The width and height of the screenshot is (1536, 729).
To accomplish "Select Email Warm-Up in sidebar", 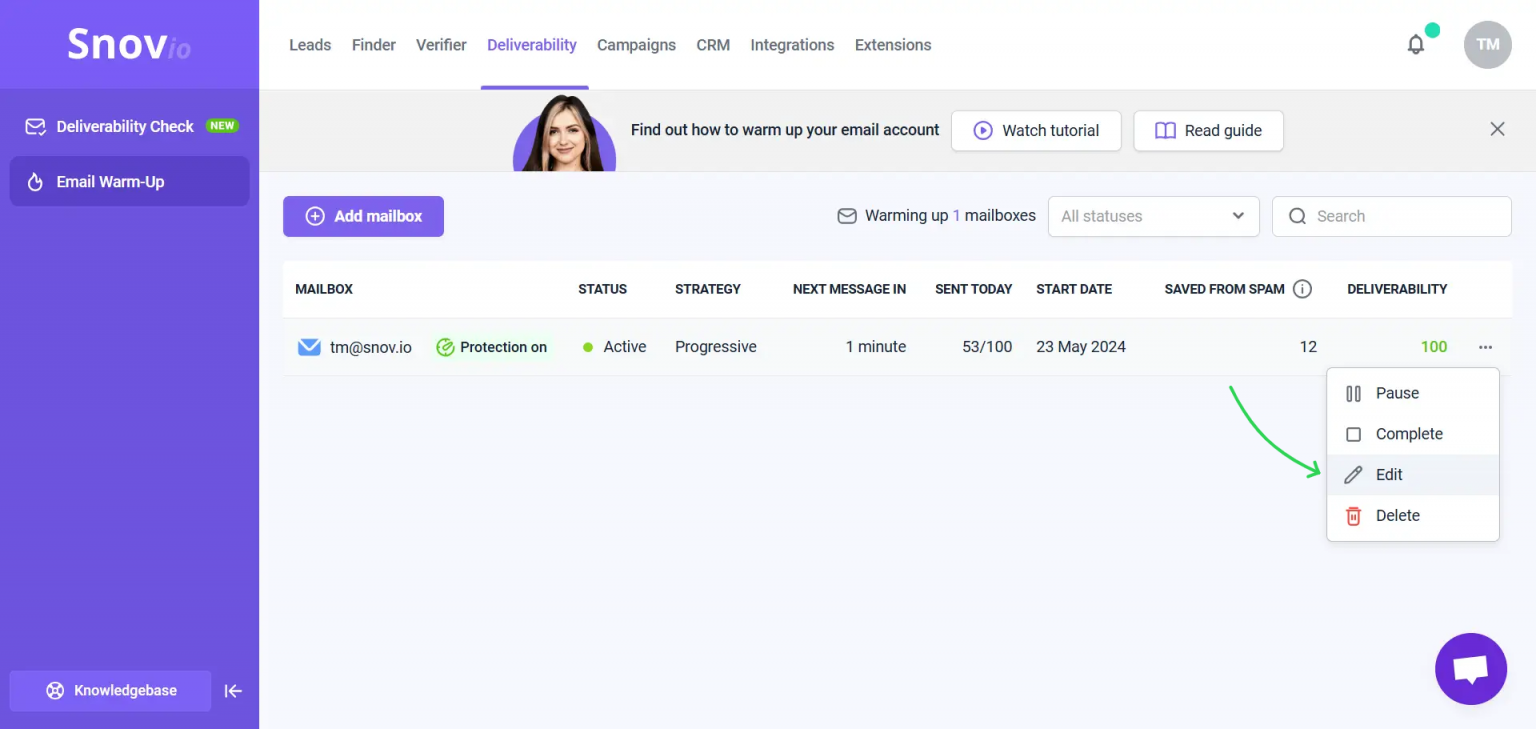I will [130, 182].
